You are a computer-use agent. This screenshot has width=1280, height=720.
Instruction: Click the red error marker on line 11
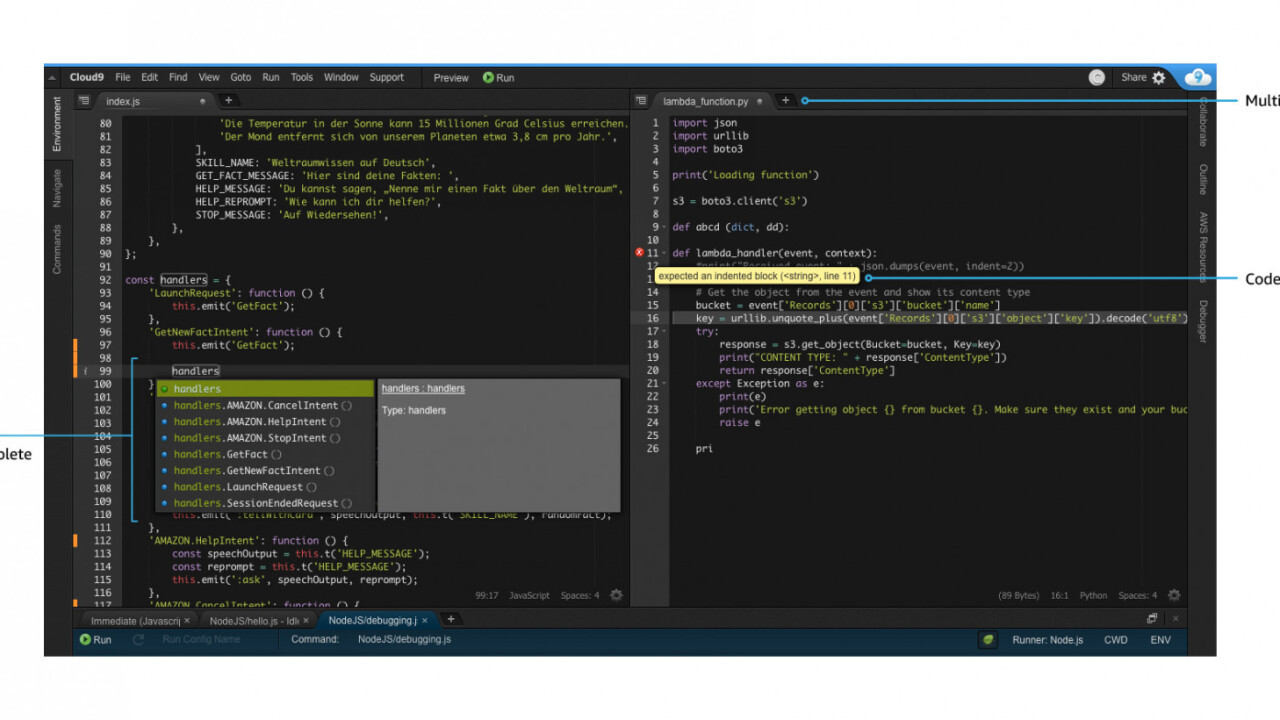(x=640, y=254)
